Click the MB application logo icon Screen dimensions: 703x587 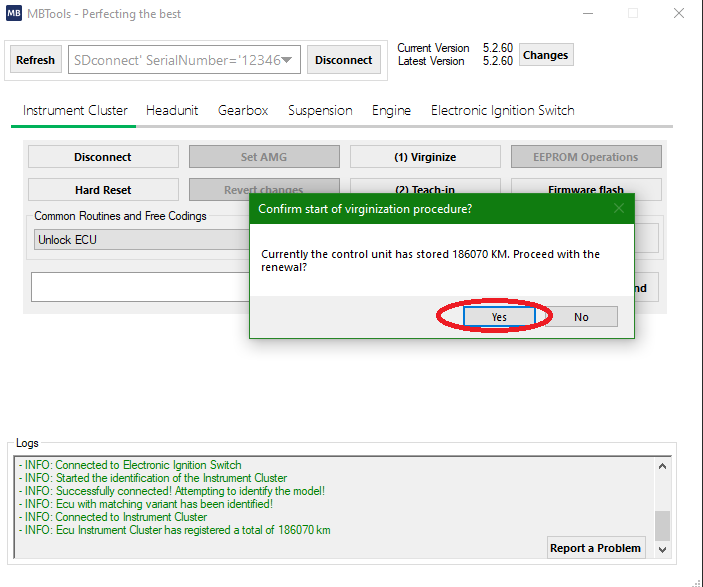[15, 15]
